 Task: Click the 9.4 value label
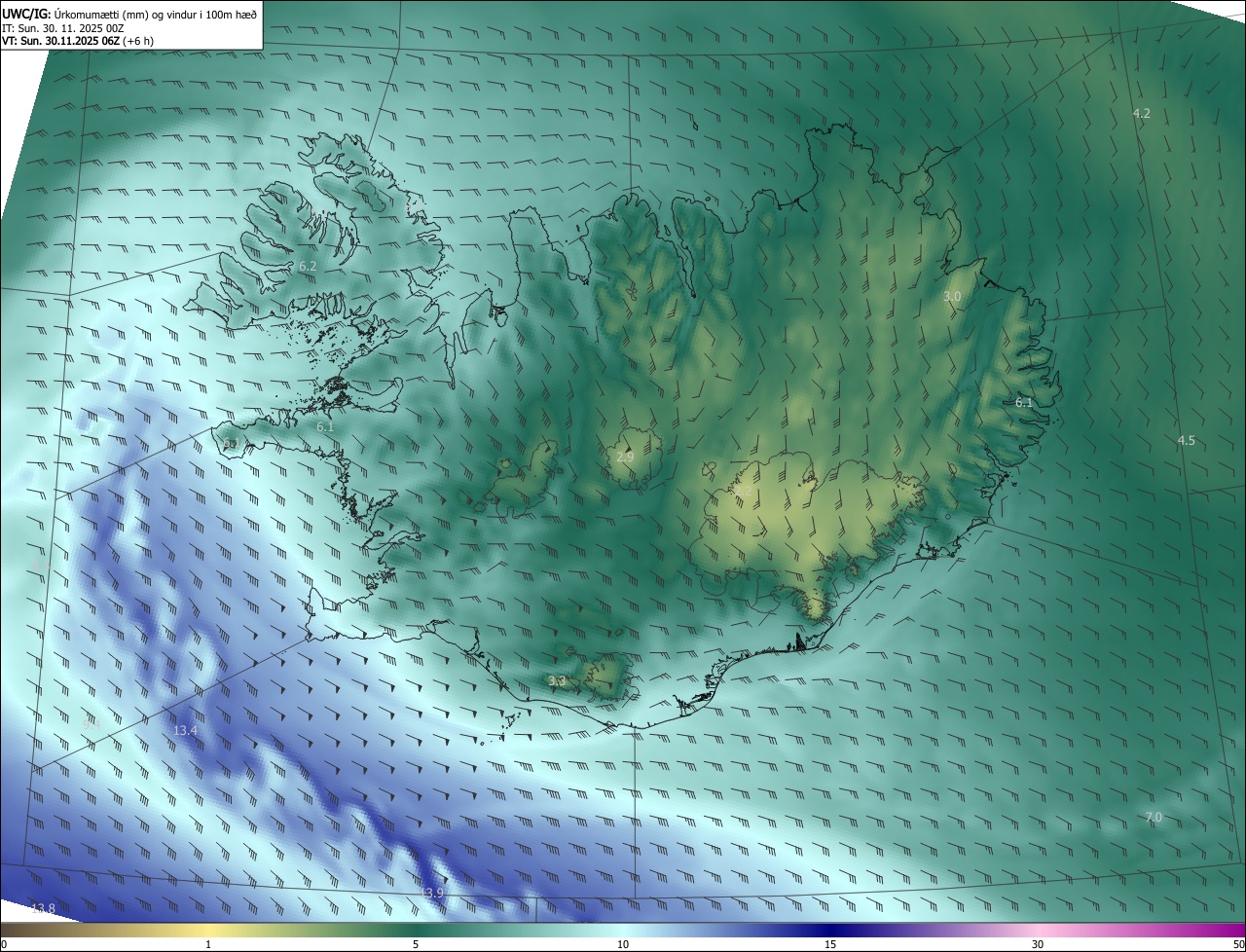(92, 724)
